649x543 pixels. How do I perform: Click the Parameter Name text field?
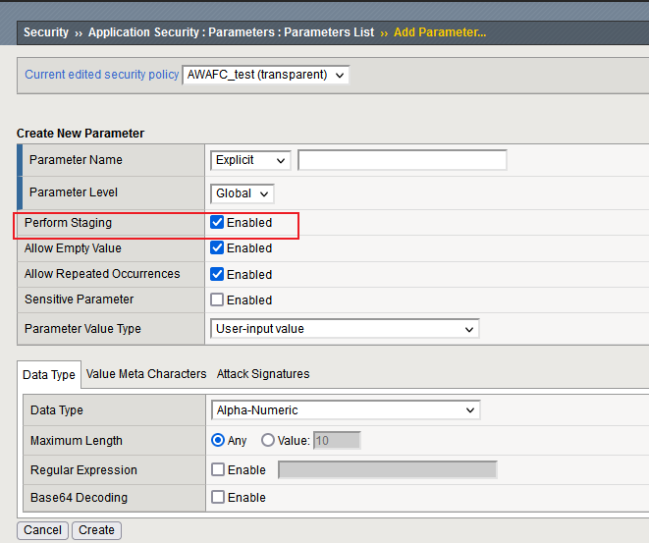(402, 160)
